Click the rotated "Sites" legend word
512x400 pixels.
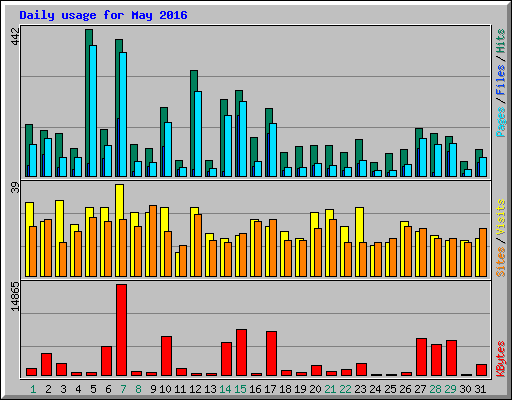[501, 262]
